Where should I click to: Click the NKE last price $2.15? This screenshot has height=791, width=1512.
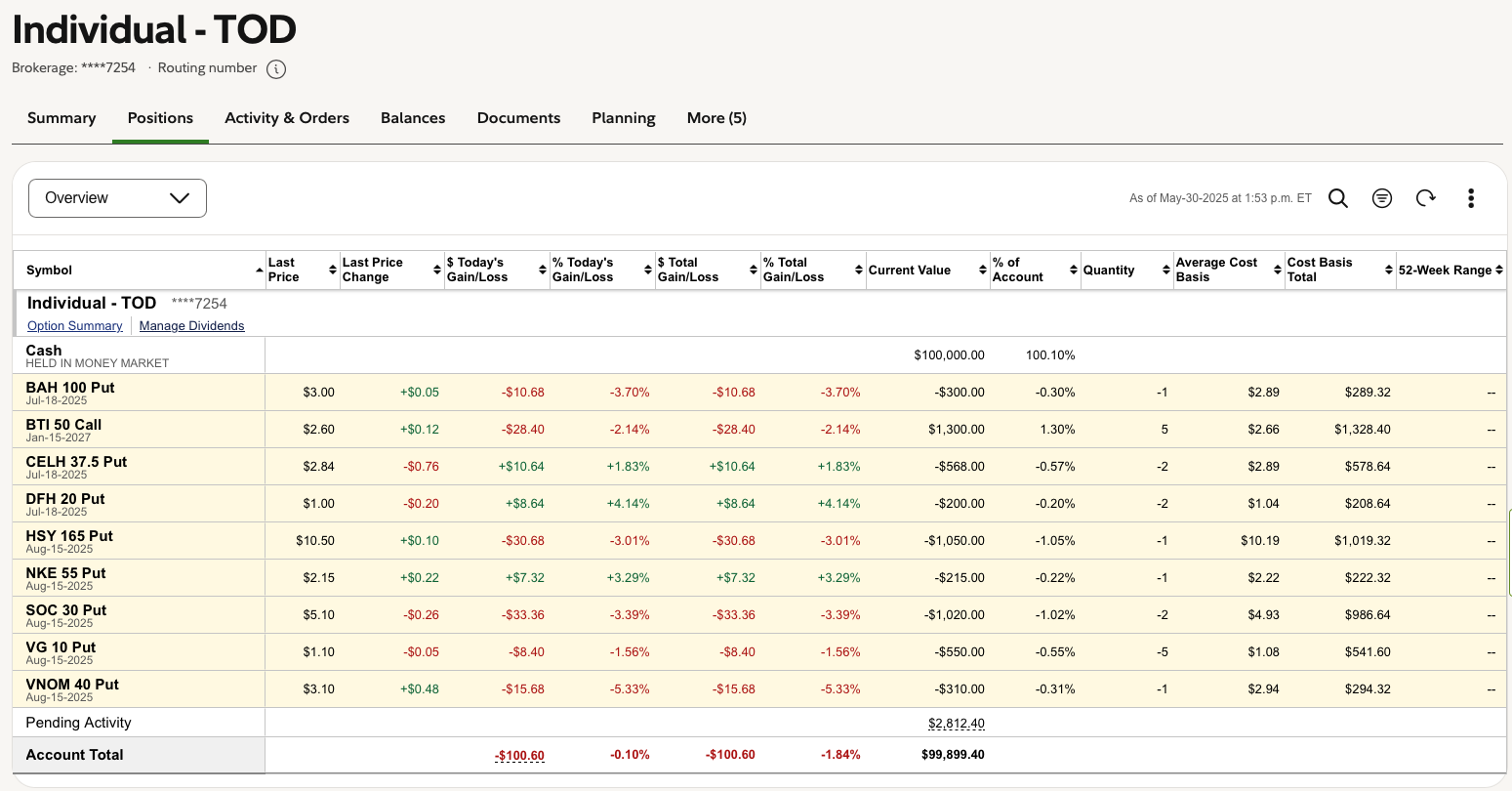pos(318,578)
